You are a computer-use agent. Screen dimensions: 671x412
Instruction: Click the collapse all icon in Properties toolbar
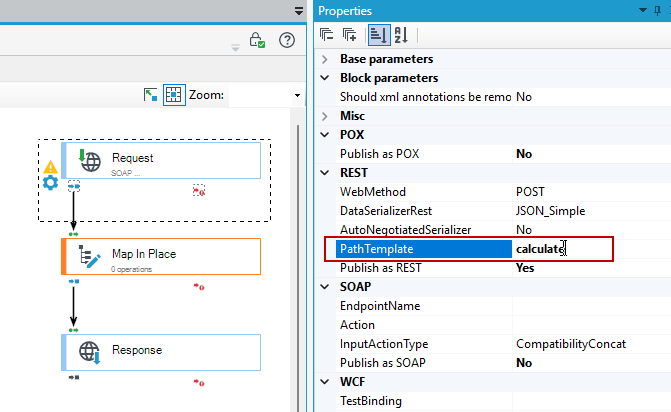pos(327,35)
